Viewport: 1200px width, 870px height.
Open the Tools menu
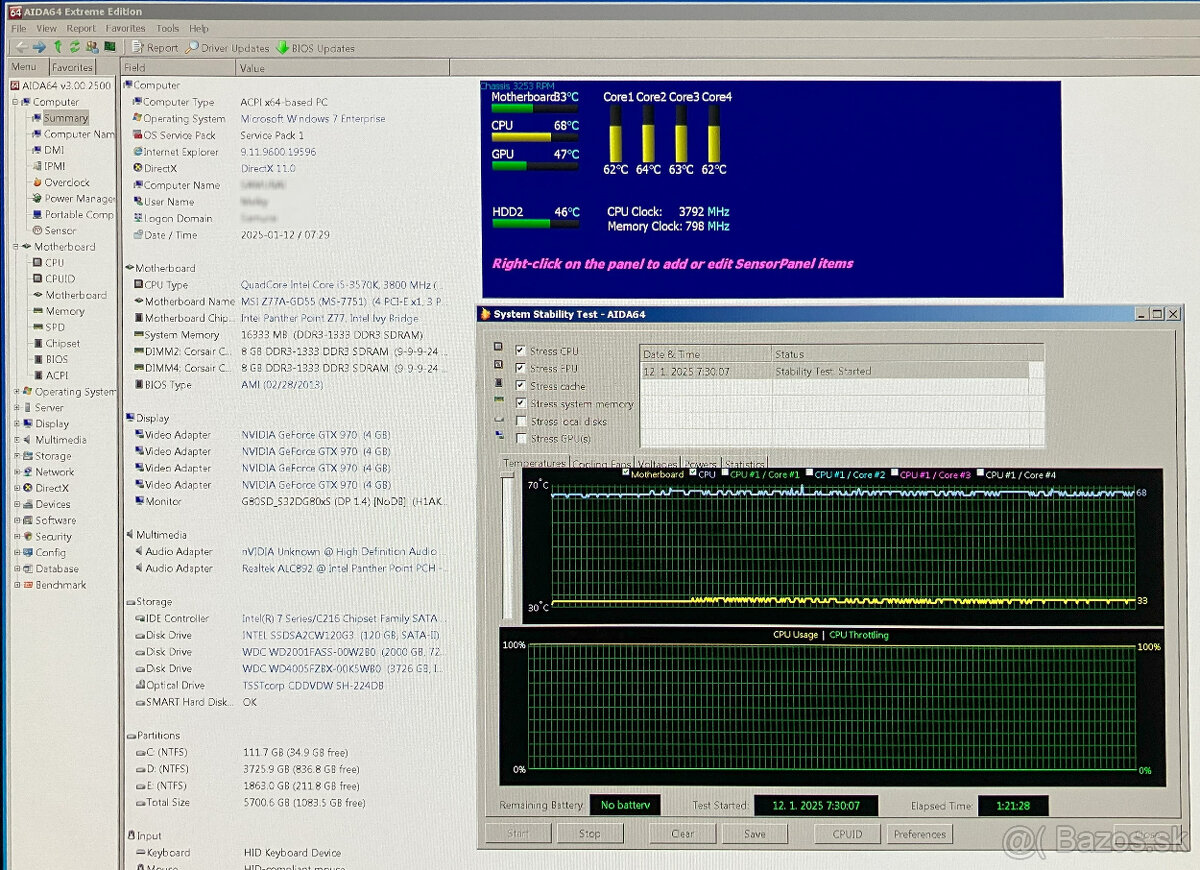pyautogui.click(x=167, y=28)
